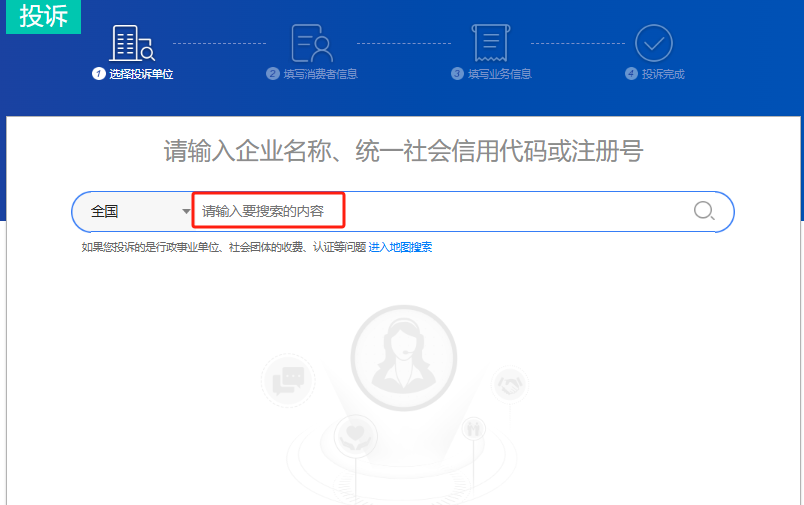Click the two people illustration icon

[x=473, y=428]
